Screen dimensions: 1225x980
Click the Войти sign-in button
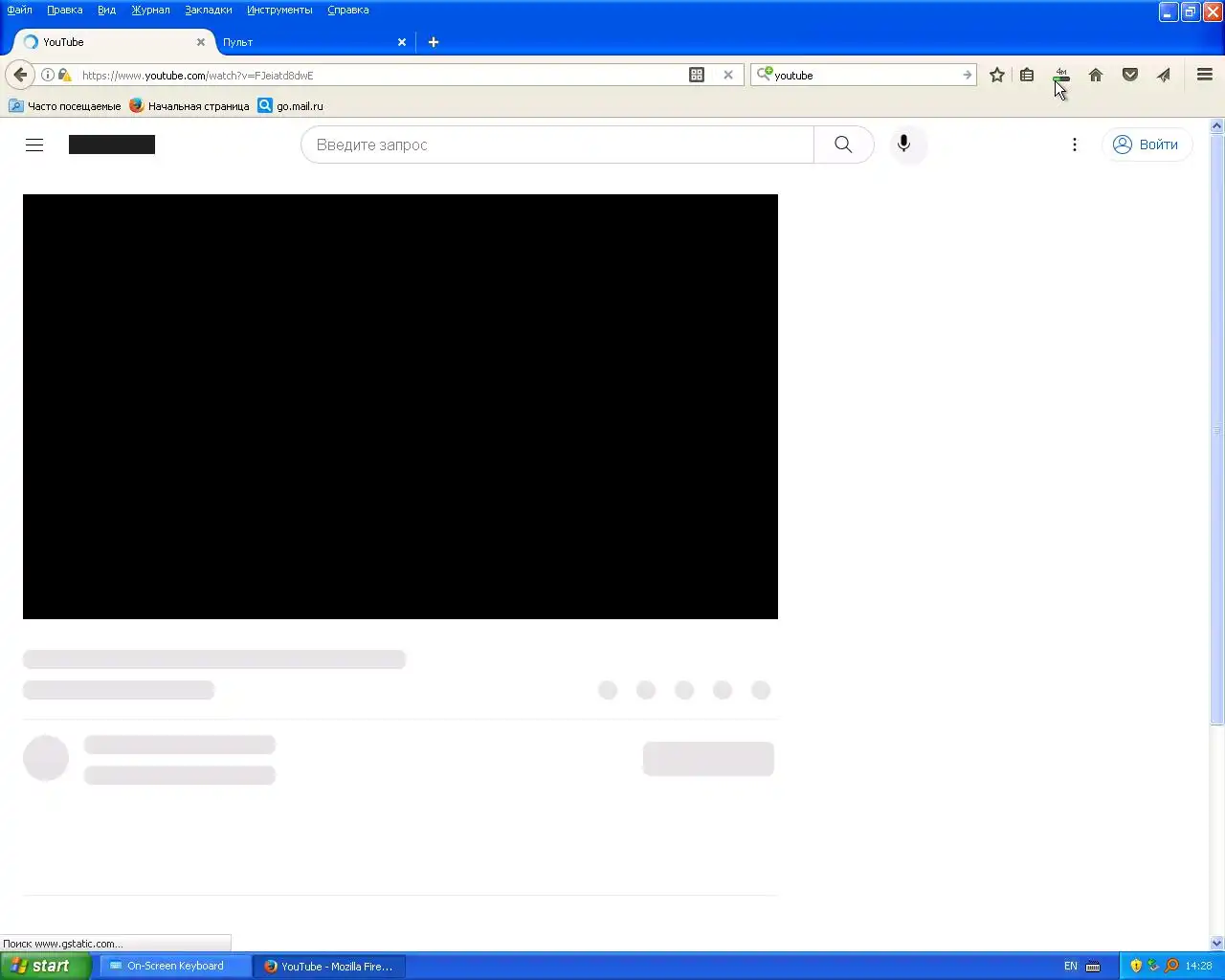click(1147, 145)
